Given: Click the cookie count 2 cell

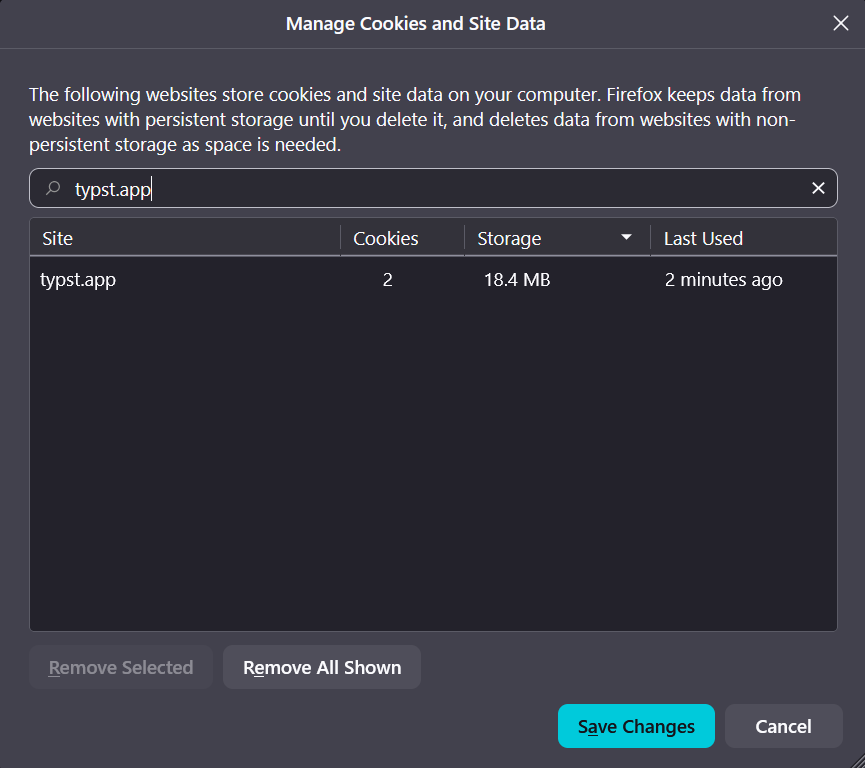Looking at the screenshot, I should click(387, 280).
